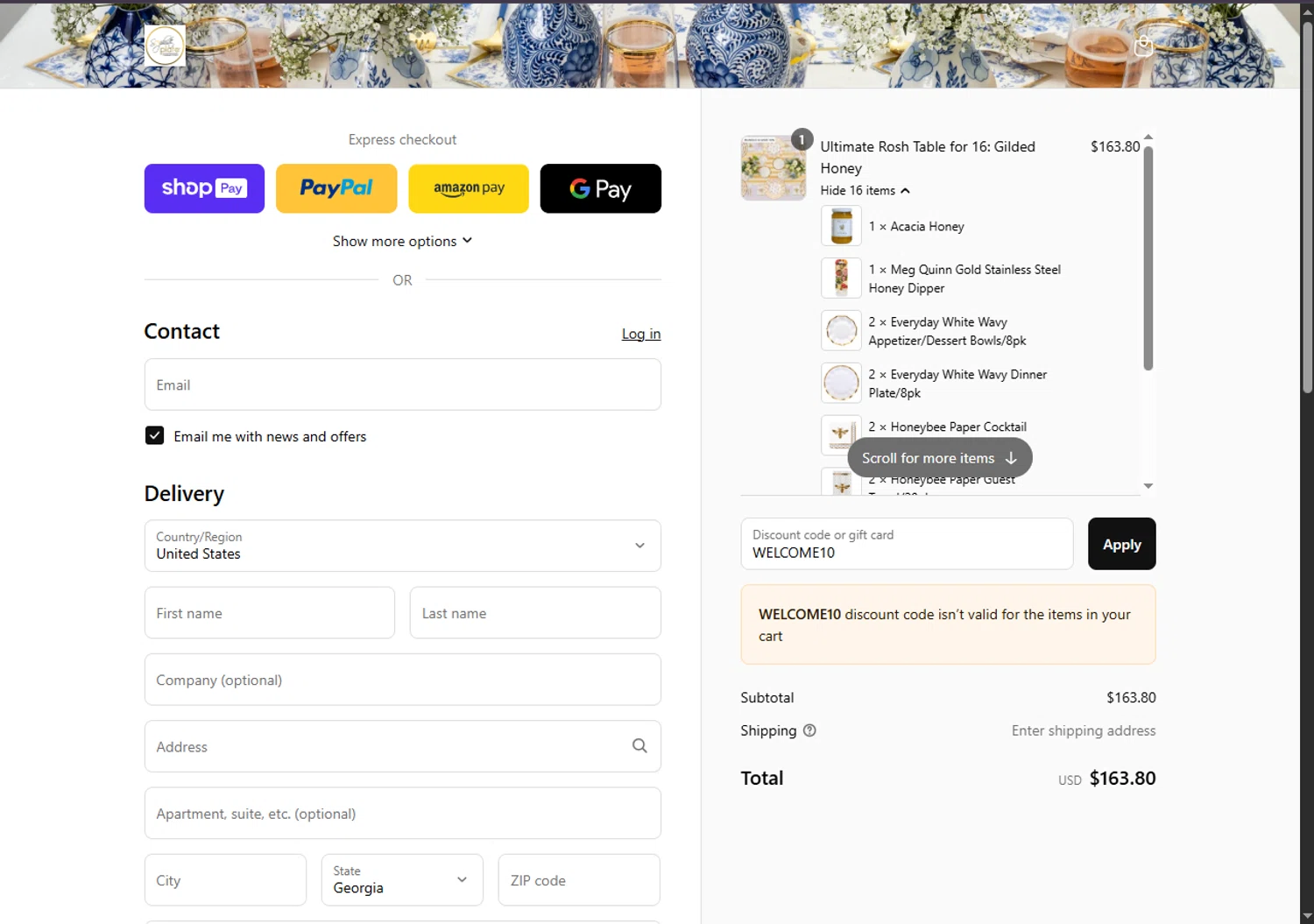Choose Amazon Pay express checkout
Image resolution: width=1314 pixels, height=924 pixels.
[x=469, y=188]
